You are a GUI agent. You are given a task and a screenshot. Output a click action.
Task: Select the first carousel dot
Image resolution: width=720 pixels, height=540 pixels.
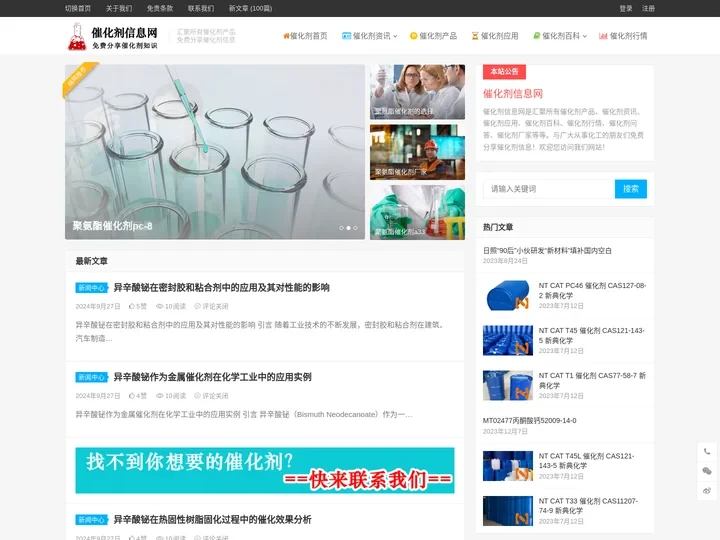pyautogui.click(x=341, y=228)
